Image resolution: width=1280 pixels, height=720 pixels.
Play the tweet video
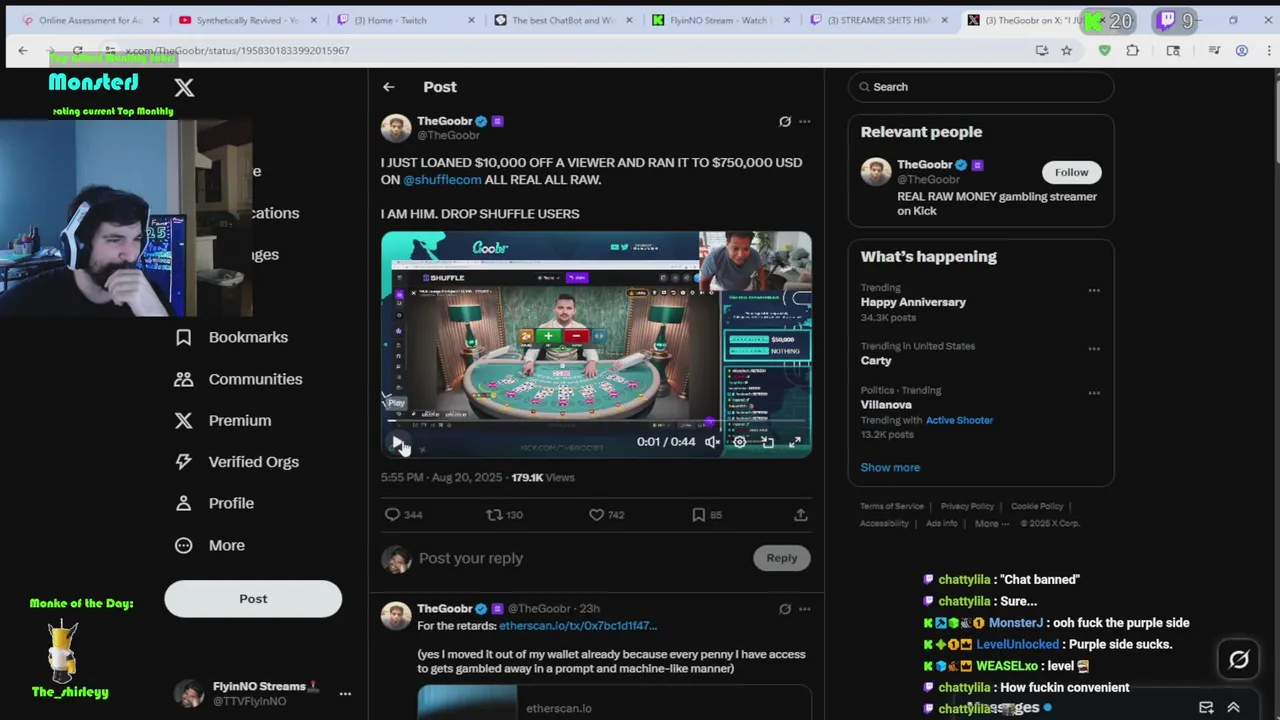coord(397,441)
